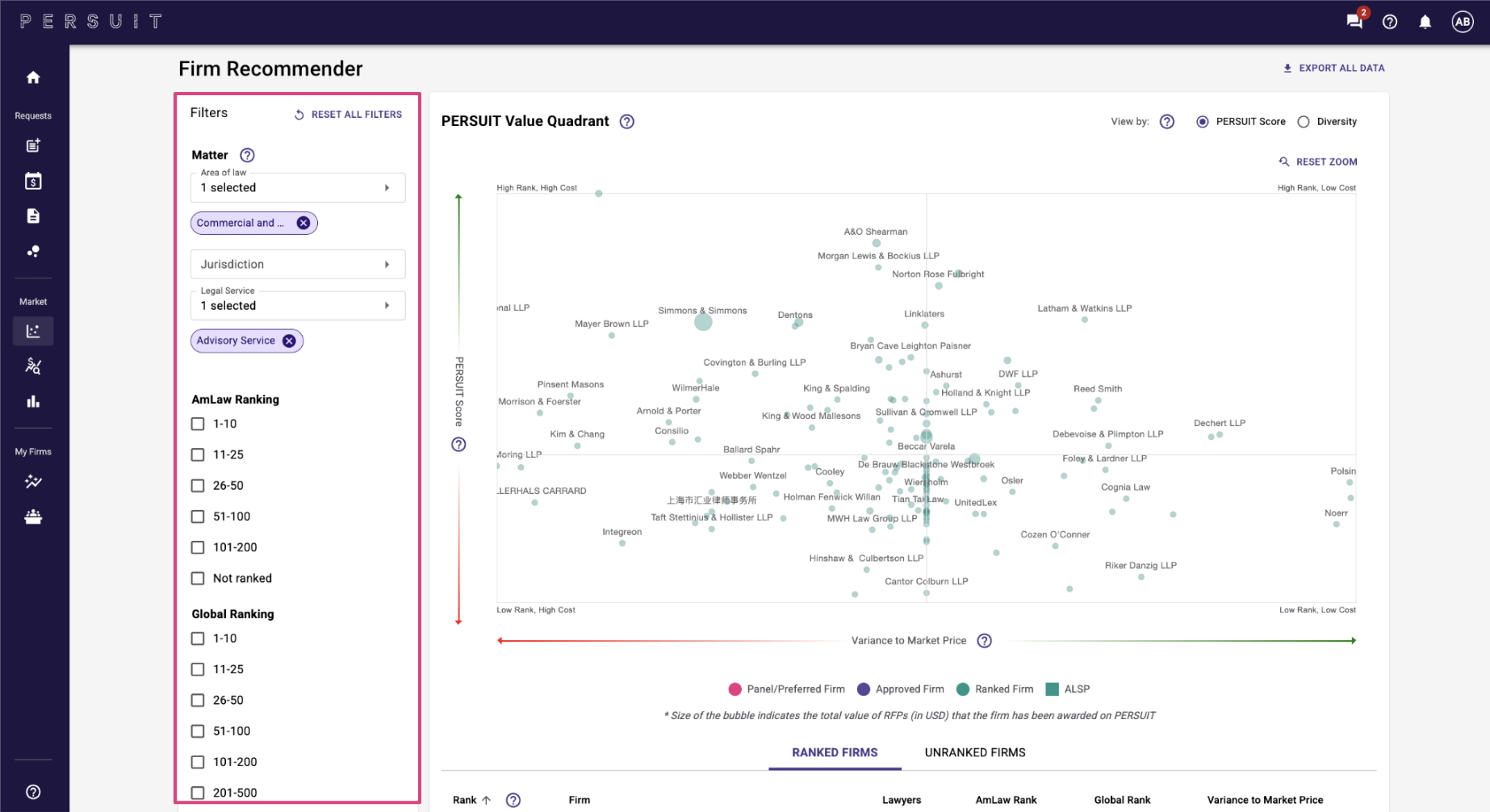1490x812 pixels.
Task: Check Global Ranking 1-10 checkbox
Action: [x=198, y=638]
